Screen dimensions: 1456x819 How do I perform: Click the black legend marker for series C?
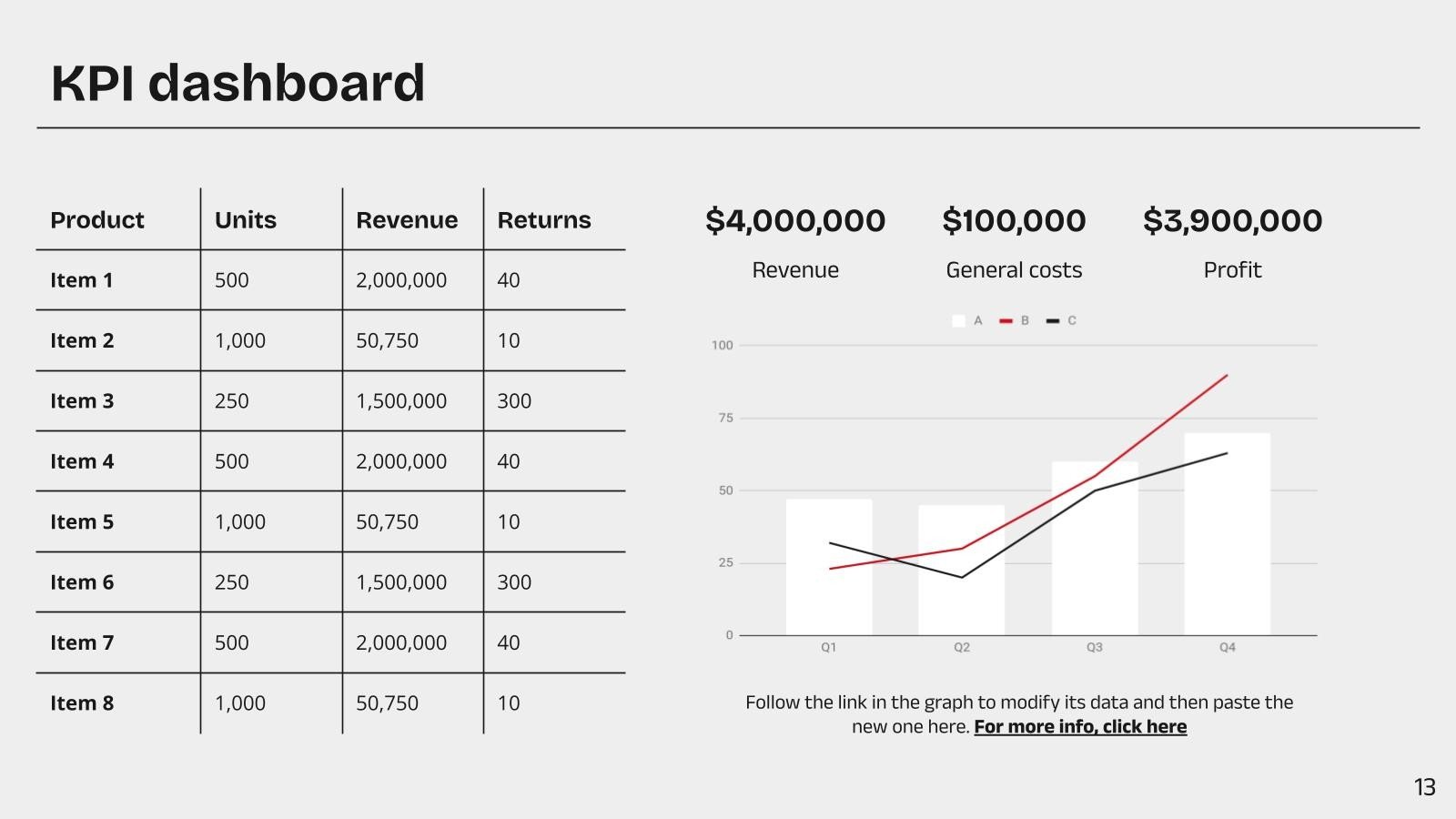[1053, 321]
